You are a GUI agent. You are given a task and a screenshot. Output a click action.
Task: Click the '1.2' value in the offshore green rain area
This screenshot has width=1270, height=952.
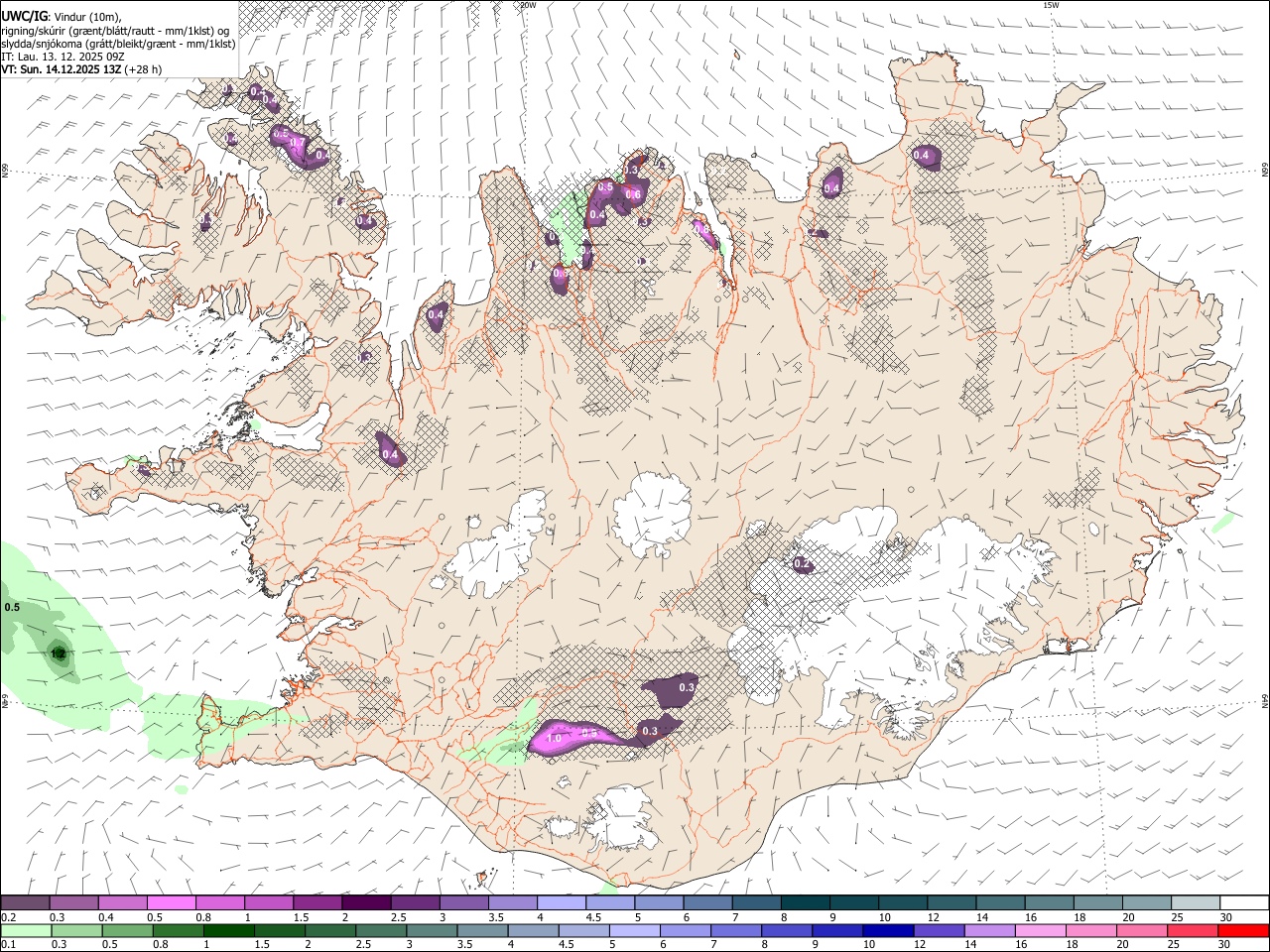58,654
